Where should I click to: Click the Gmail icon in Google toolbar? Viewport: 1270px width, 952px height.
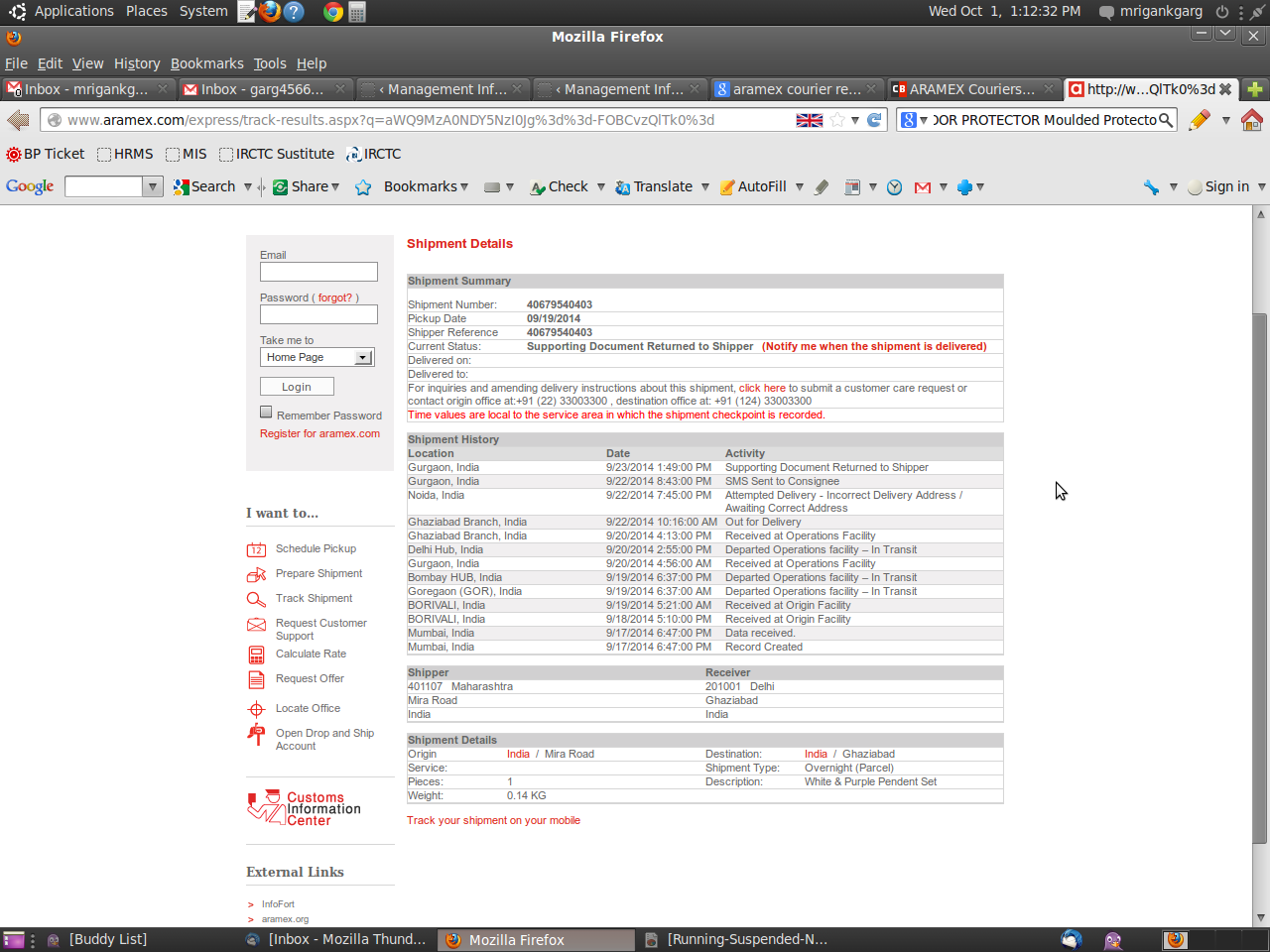[923, 187]
